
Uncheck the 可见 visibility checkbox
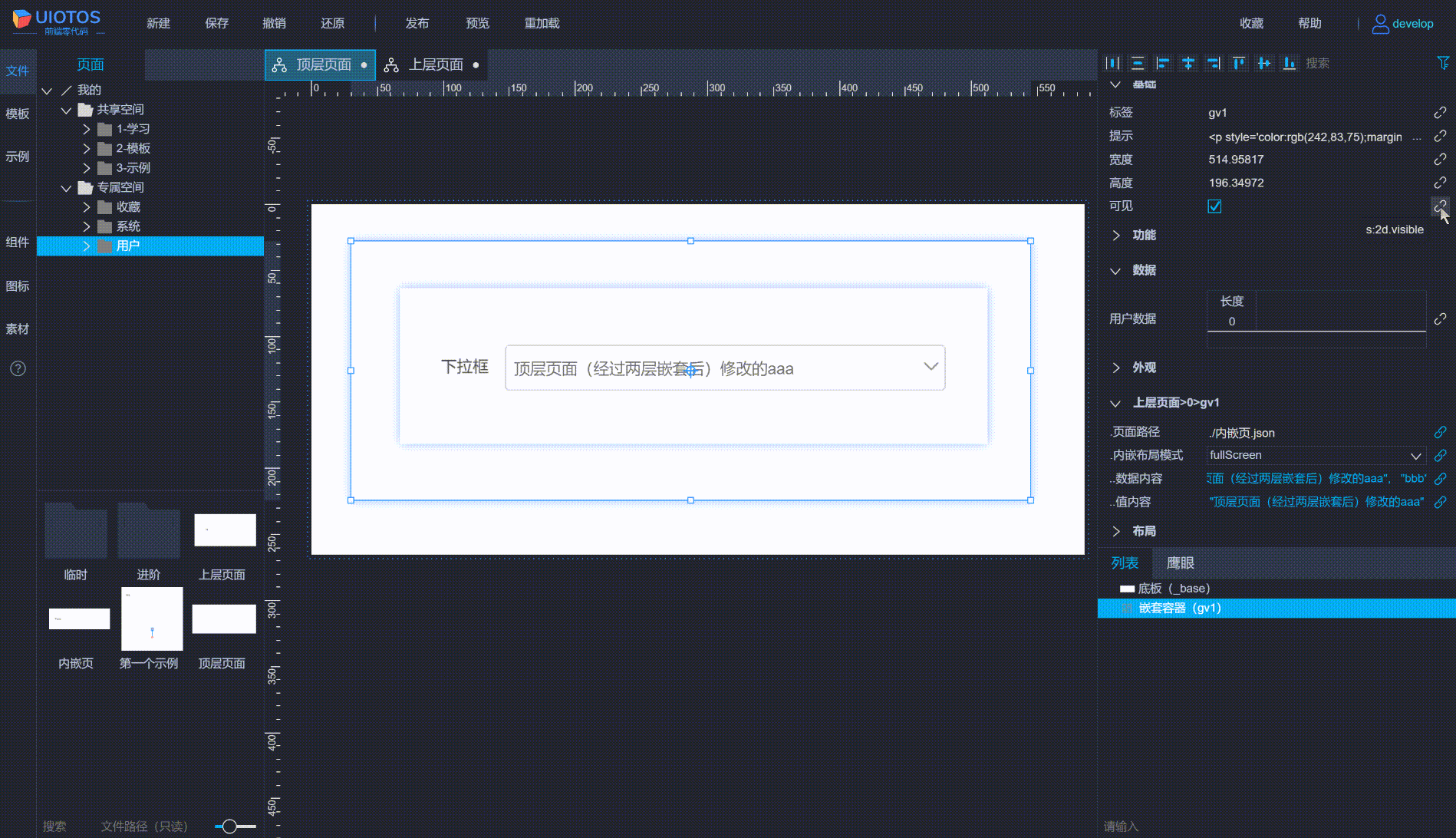pyautogui.click(x=1214, y=206)
